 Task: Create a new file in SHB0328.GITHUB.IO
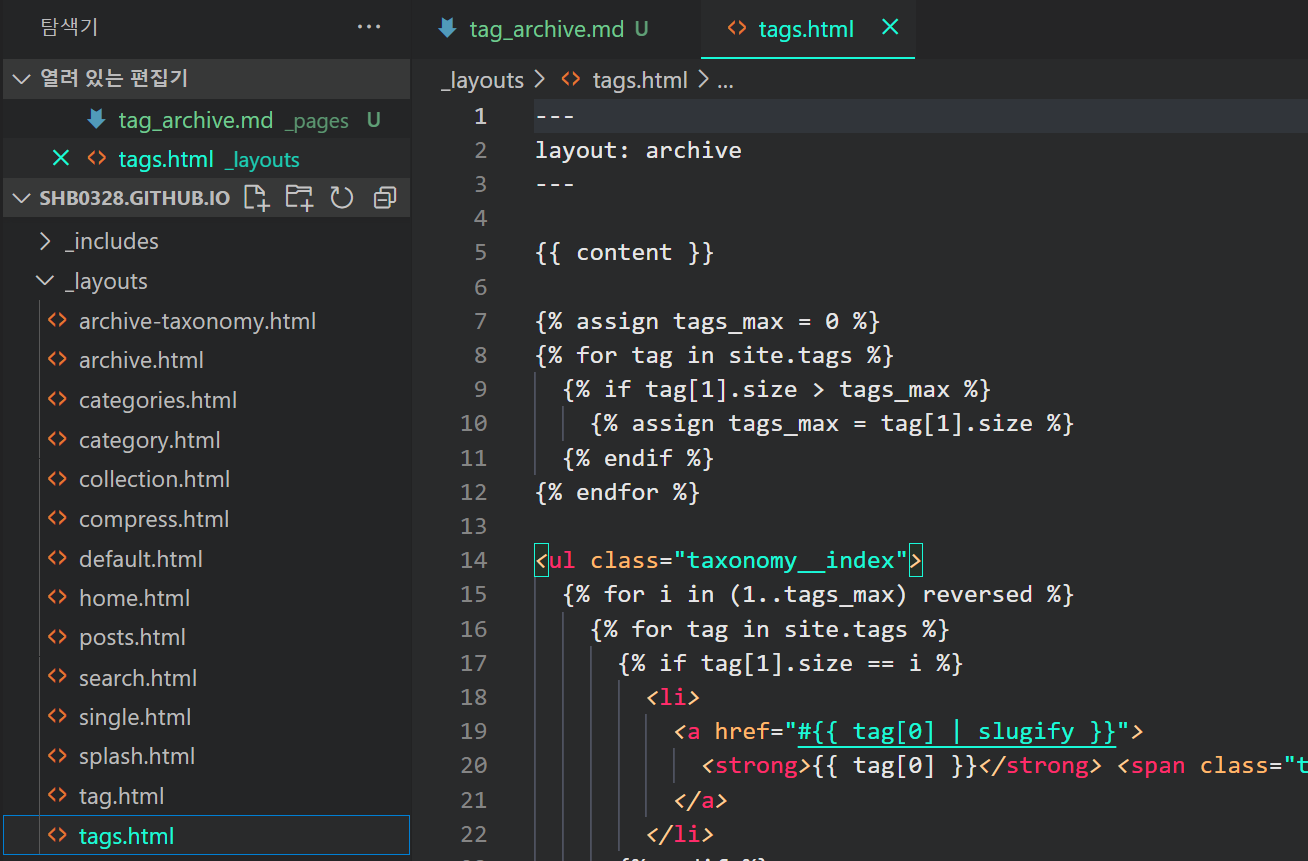tap(257, 198)
